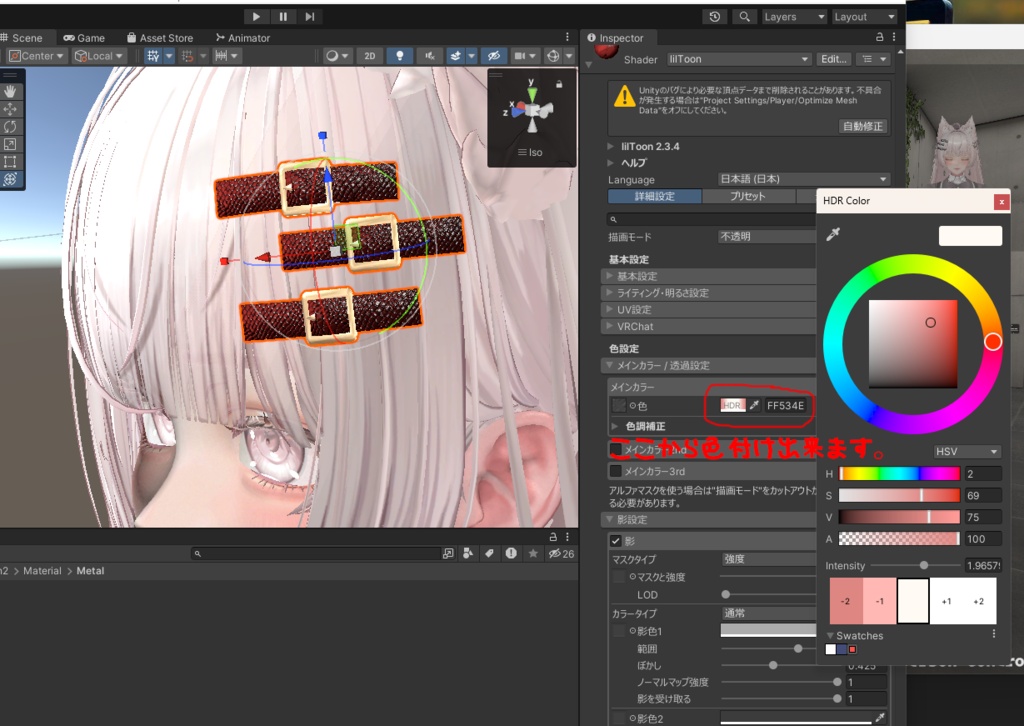Close the HDR Color window
The image size is (1024, 726).
(1001, 202)
